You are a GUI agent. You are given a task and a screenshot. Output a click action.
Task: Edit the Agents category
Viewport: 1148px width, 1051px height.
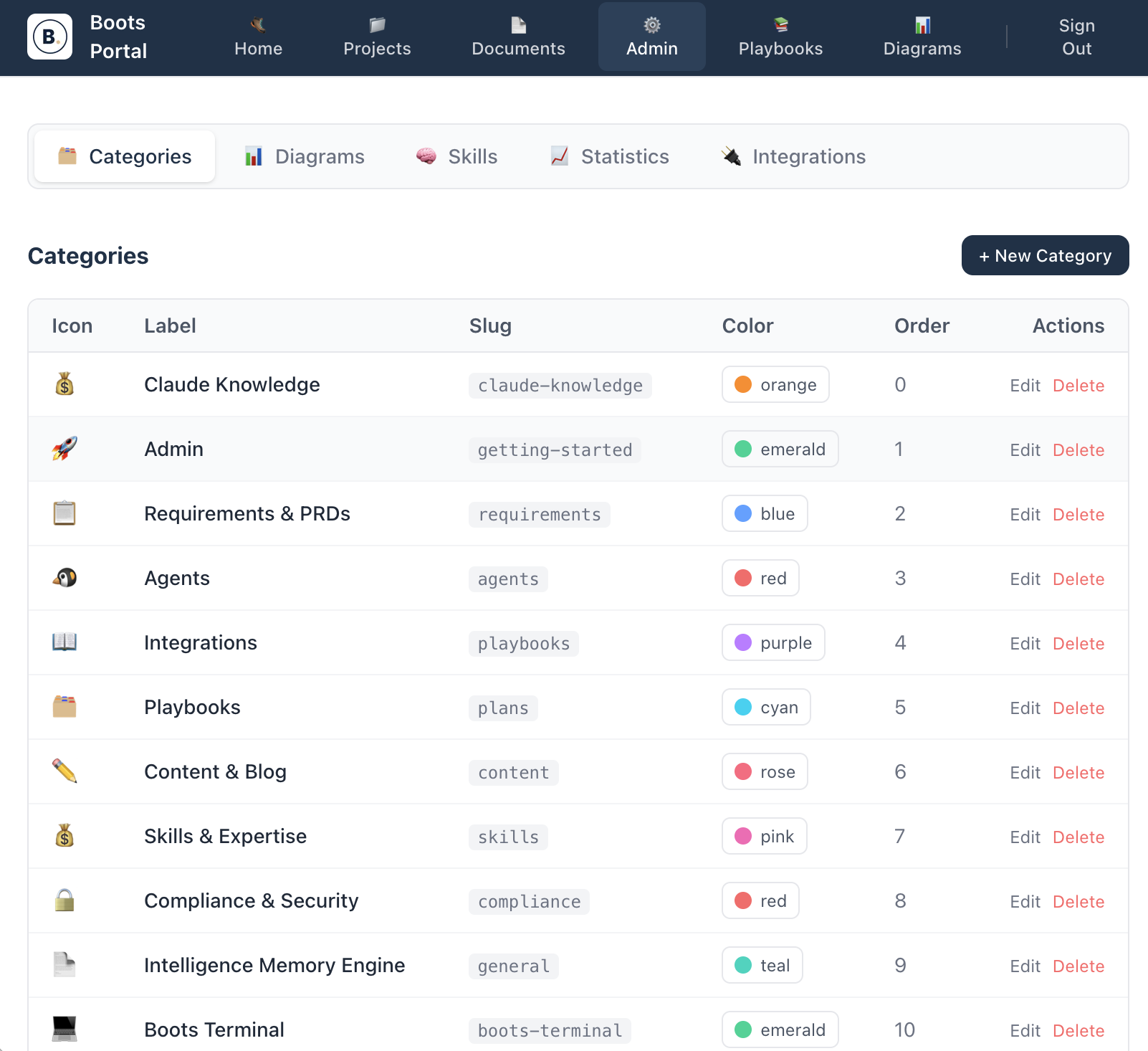(x=1025, y=579)
